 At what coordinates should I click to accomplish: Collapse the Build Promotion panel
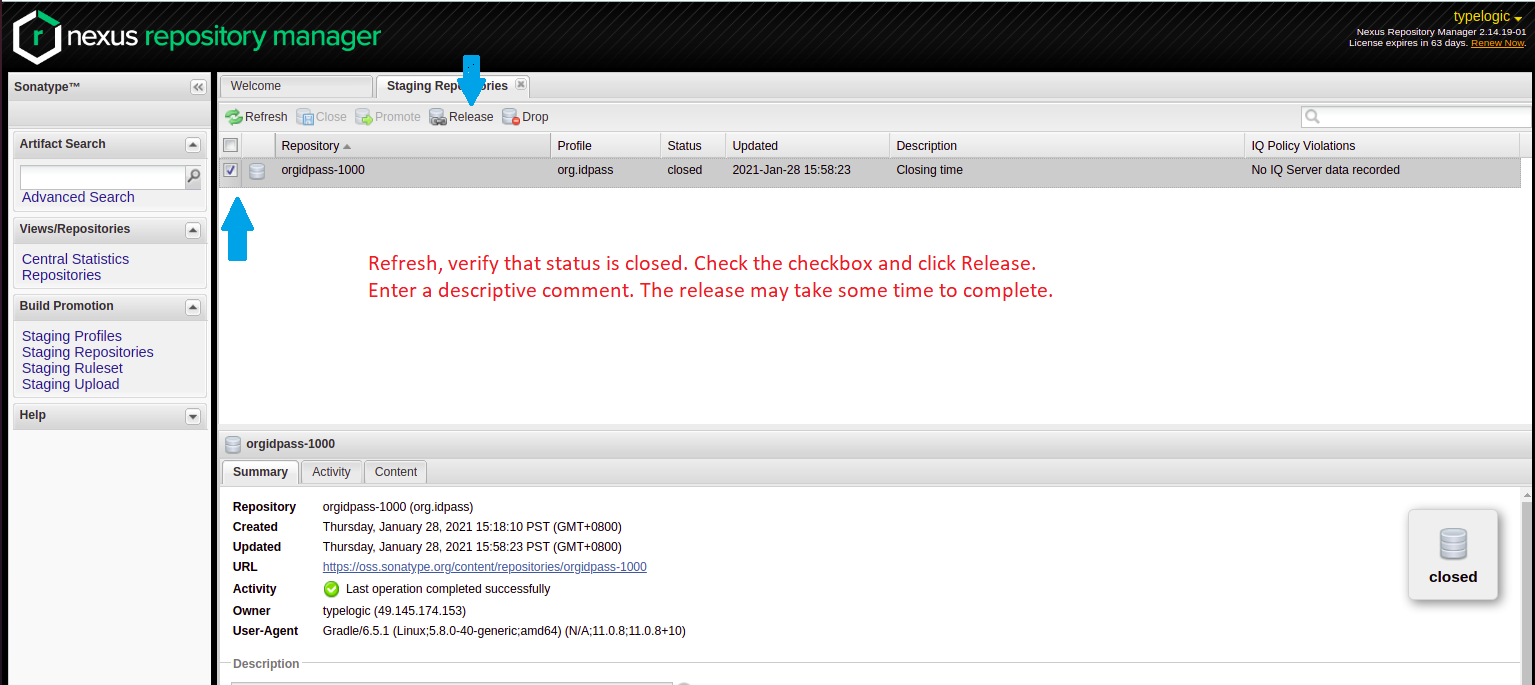[x=193, y=307]
